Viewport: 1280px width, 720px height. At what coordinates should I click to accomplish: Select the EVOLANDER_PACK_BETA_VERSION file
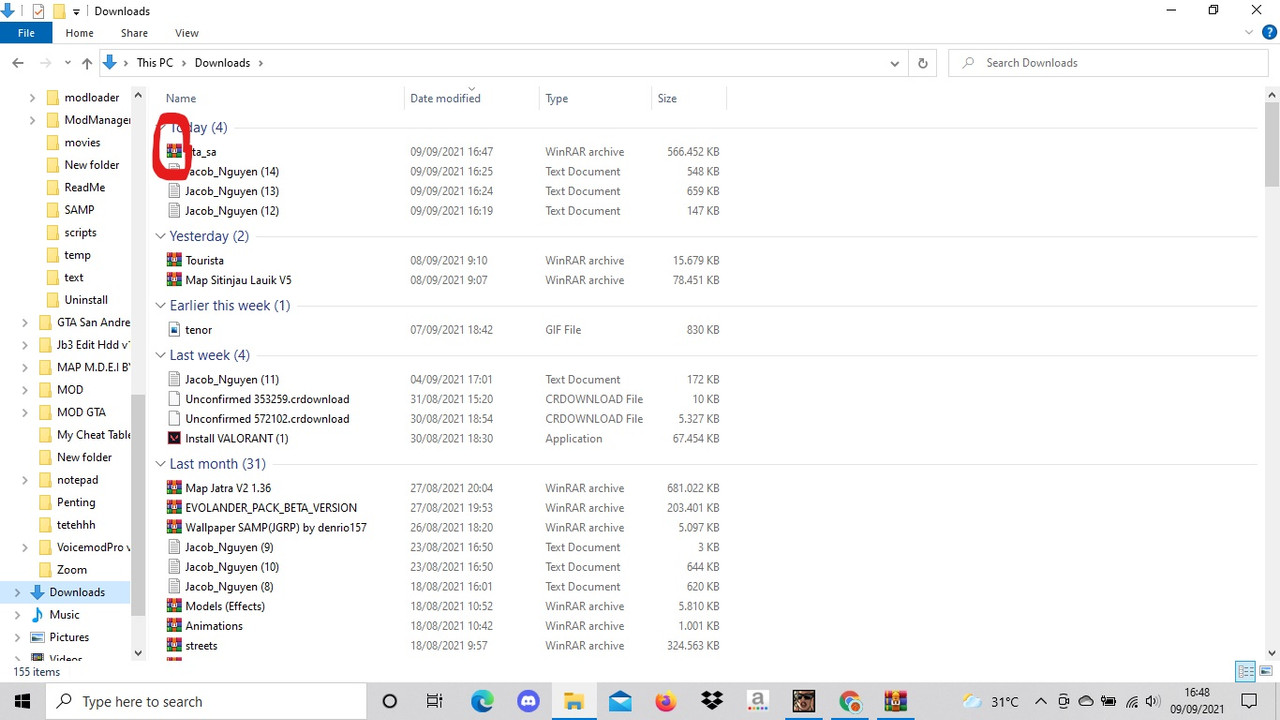(271, 508)
